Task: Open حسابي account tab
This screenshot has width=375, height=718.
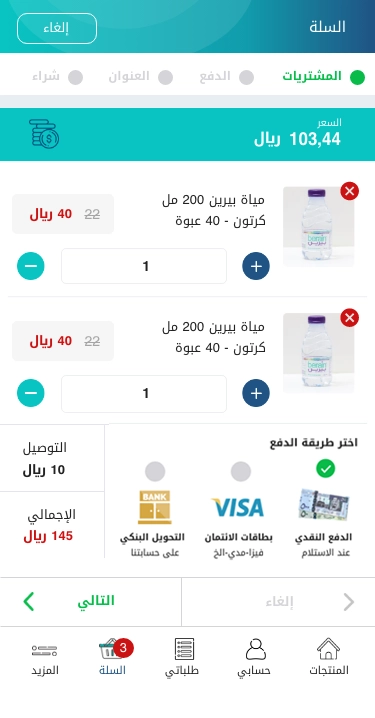Action: click(x=254, y=657)
